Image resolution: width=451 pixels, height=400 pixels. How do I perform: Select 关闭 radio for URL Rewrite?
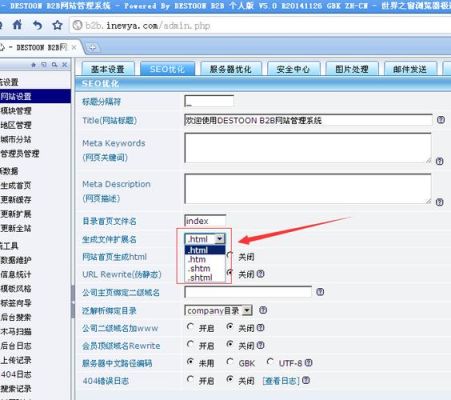point(230,273)
